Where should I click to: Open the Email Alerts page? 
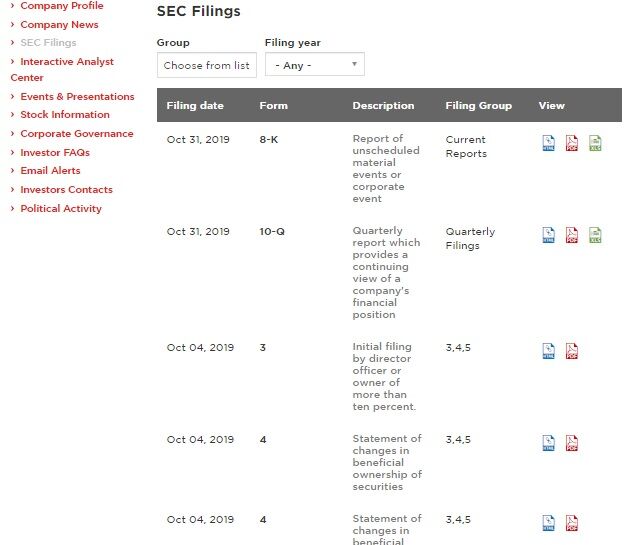pyautogui.click(x=50, y=171)
